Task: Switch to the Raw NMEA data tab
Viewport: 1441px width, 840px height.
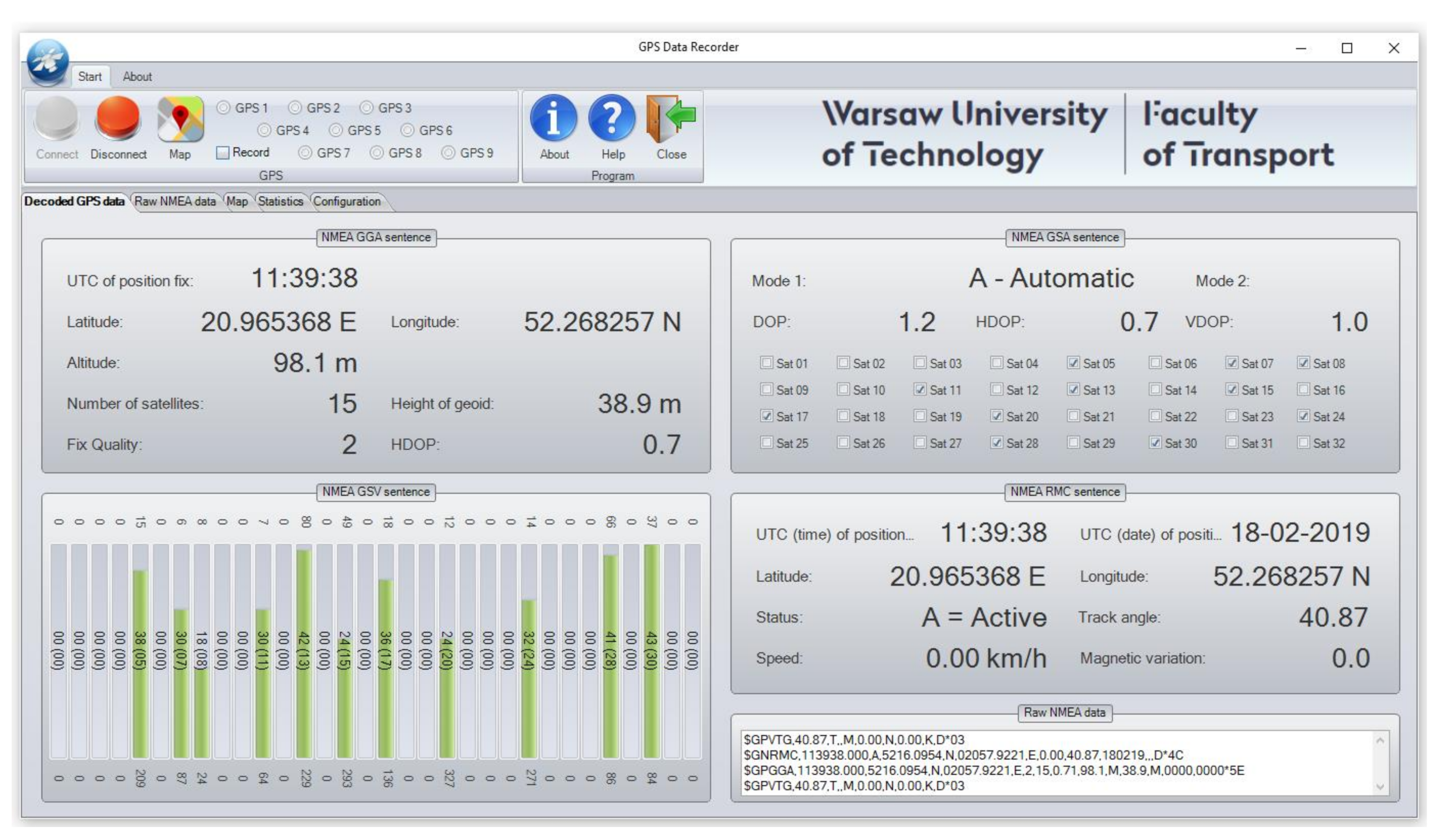Action: click(x=174, y=201)
